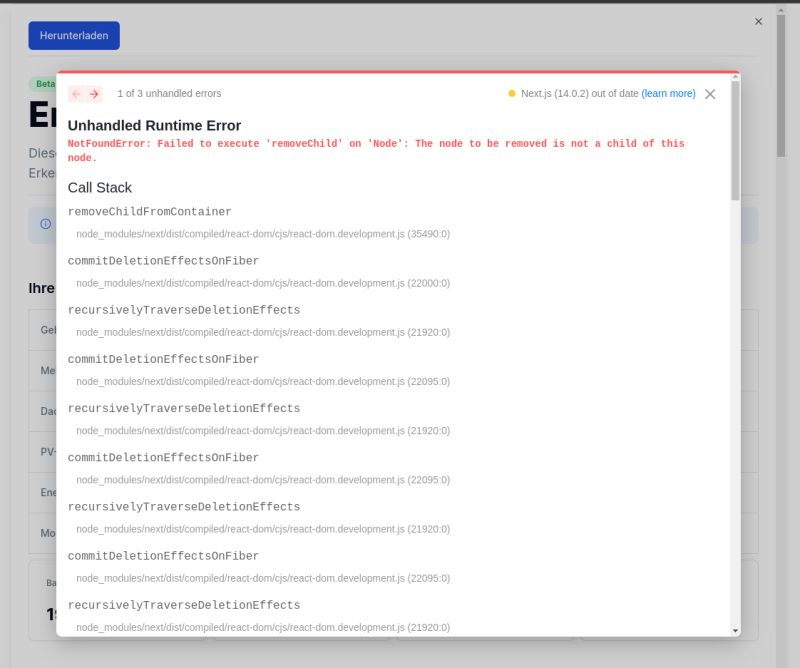Image resolution: width=800 pixels, height=668 pixels.
Task: Navigate to the next error with right arrow
Action: tap(92, 93)
